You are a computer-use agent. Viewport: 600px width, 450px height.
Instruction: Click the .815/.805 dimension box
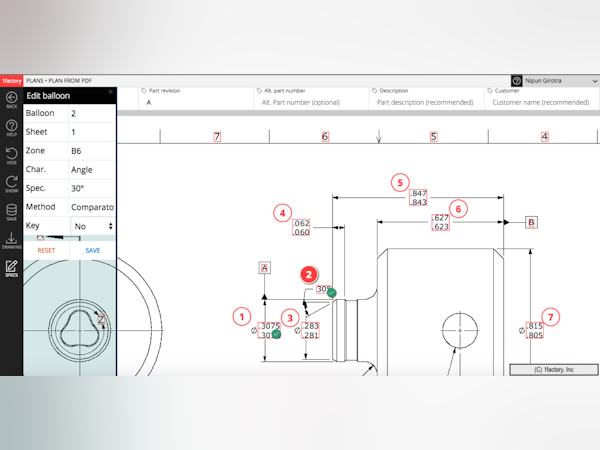click(x=535, y=331)
